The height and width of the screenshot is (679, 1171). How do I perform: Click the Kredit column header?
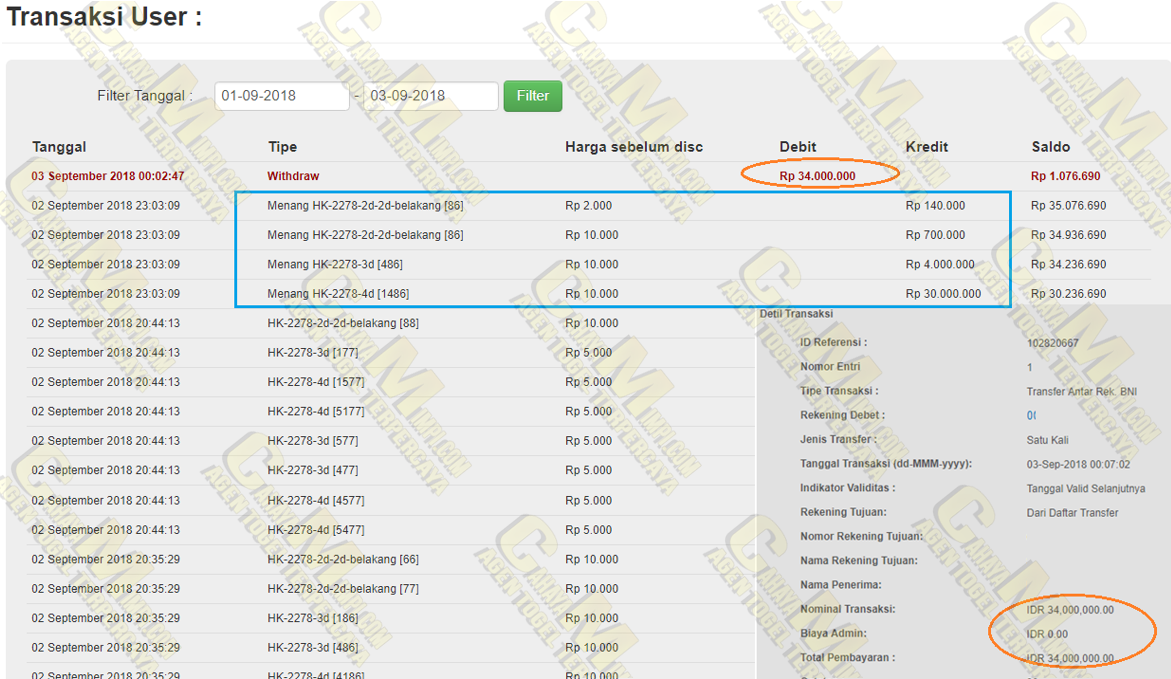point(926,147)
